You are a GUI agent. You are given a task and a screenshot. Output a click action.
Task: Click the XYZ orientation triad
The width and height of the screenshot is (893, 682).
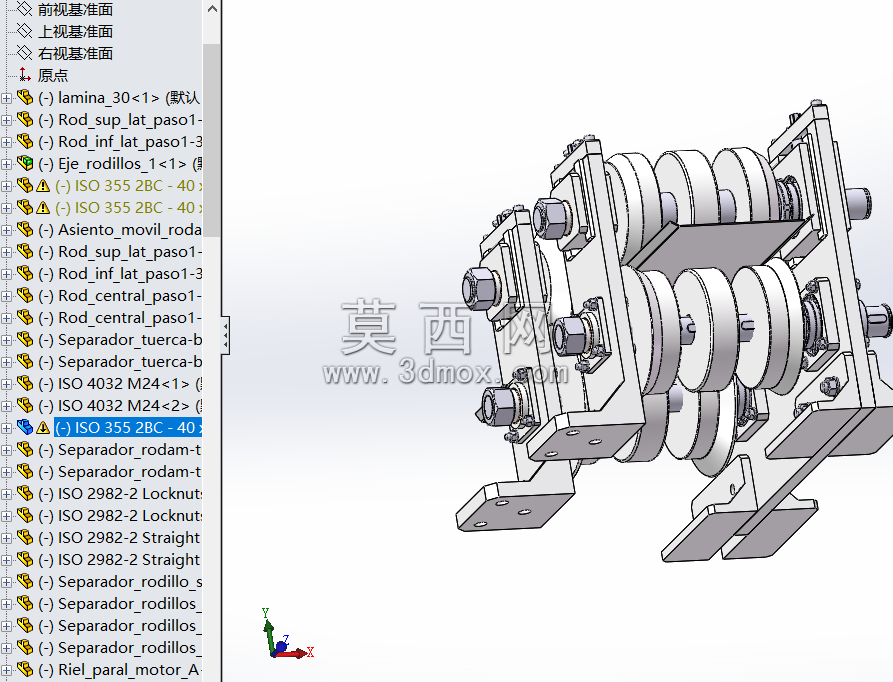pyautogui.click(x=286, y=634)
